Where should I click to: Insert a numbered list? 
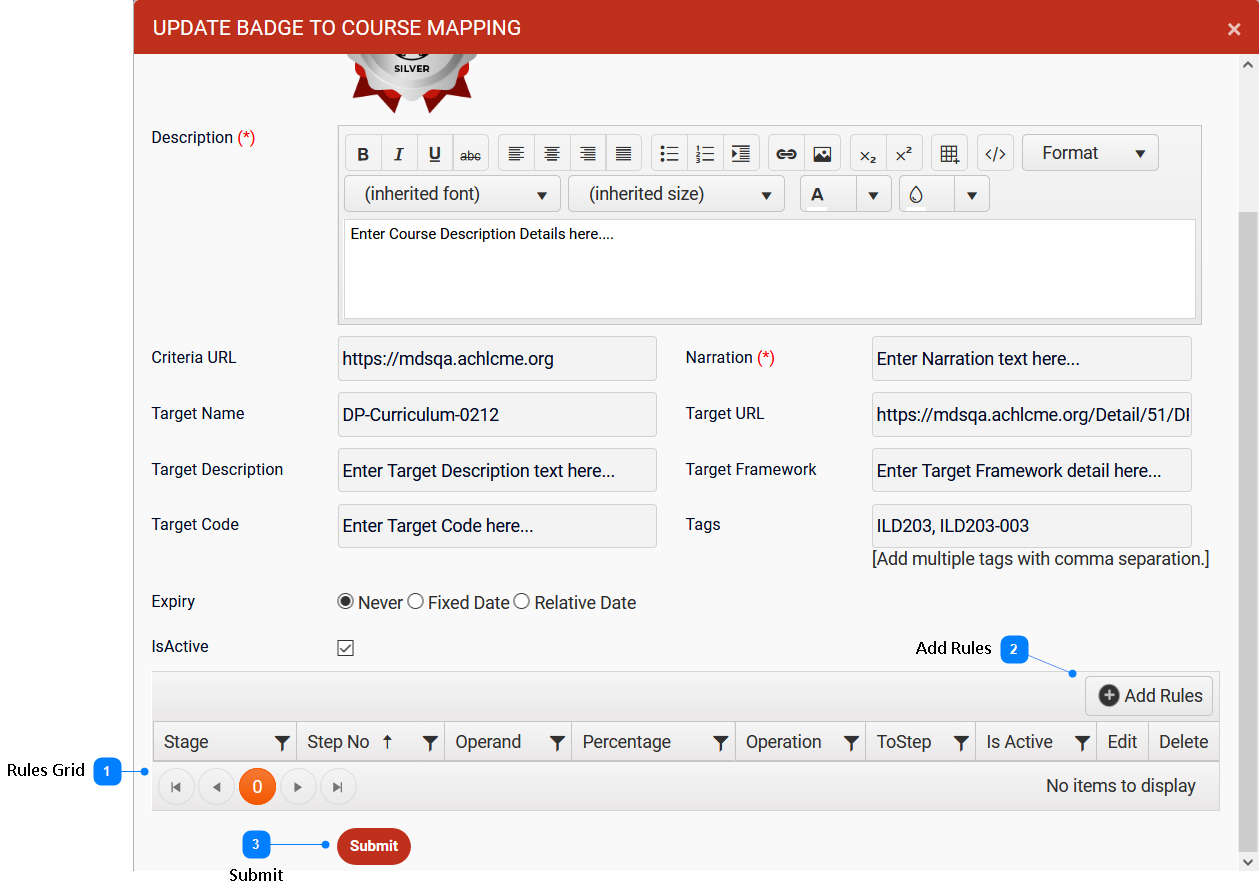pos(705,154)
